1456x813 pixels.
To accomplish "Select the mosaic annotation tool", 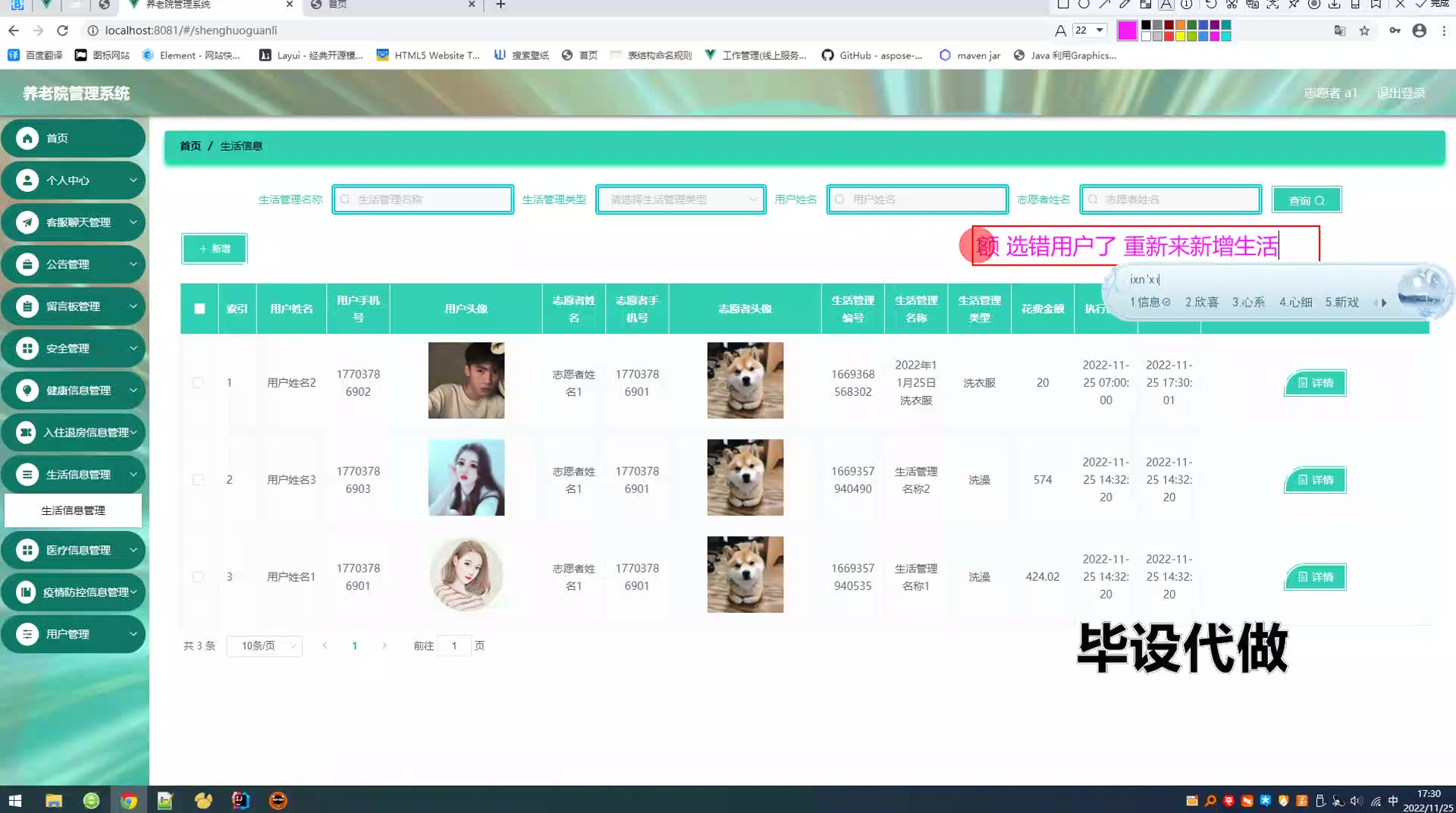I will [x=1146, y=4].
